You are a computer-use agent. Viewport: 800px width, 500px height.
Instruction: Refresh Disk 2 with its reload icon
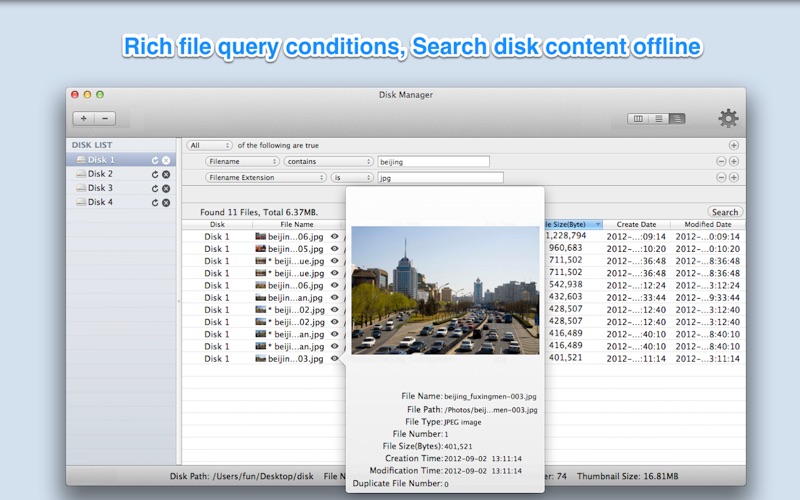click(x=155, y=174)
